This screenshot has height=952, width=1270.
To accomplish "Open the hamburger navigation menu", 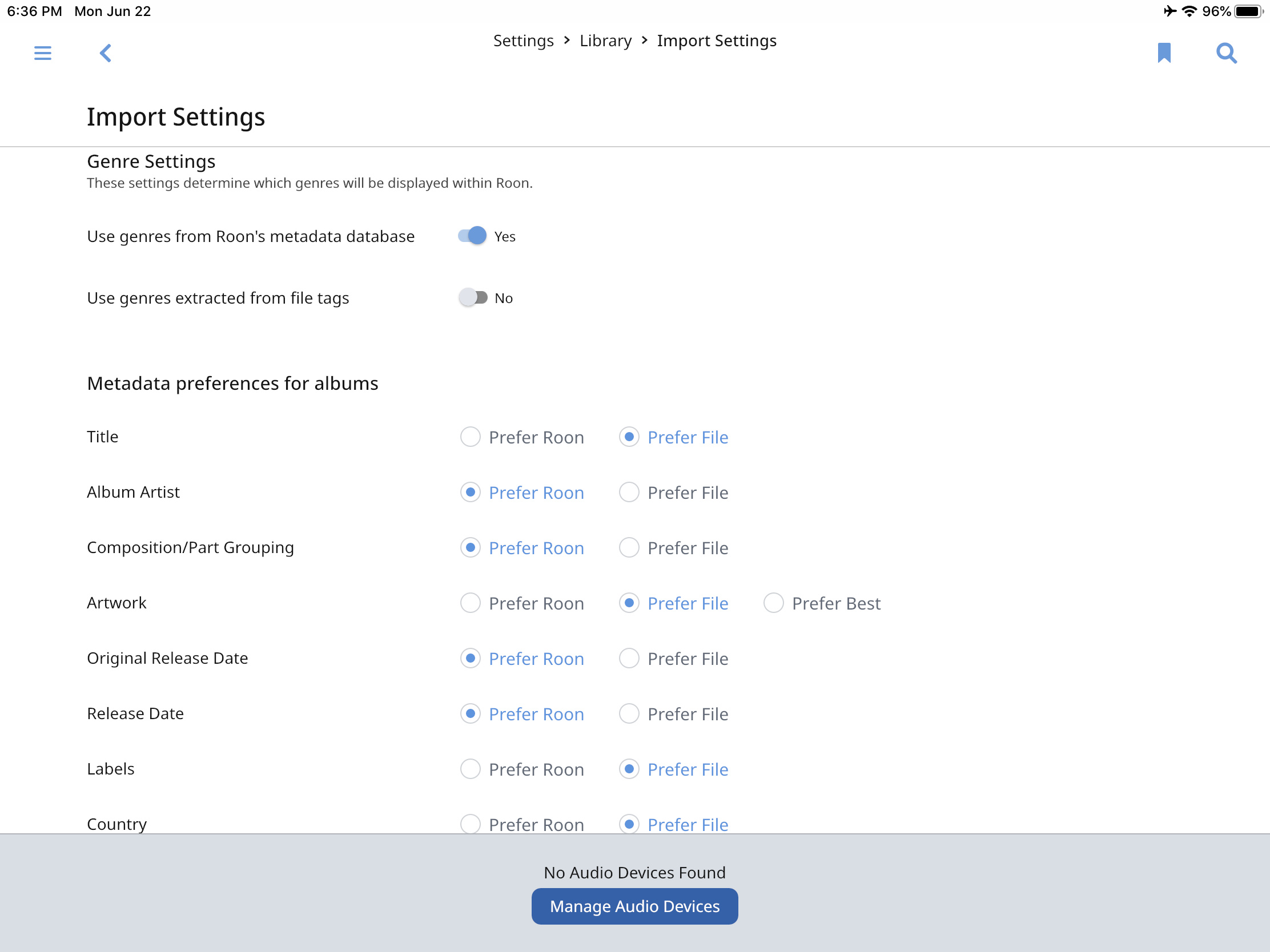I will (42, 54).
